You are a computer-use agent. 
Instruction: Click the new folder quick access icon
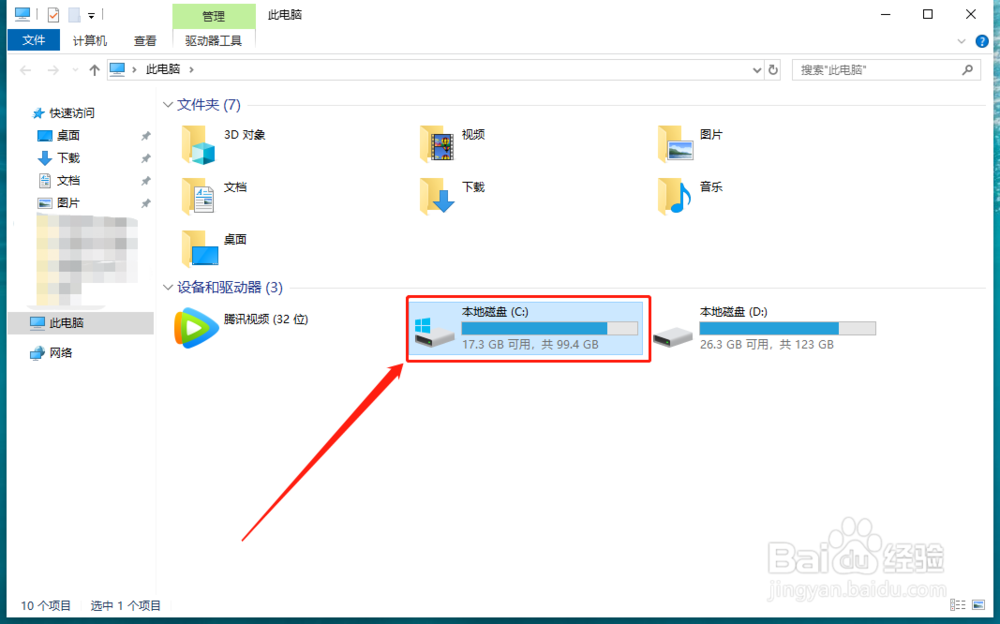click(x=75, y=14)
